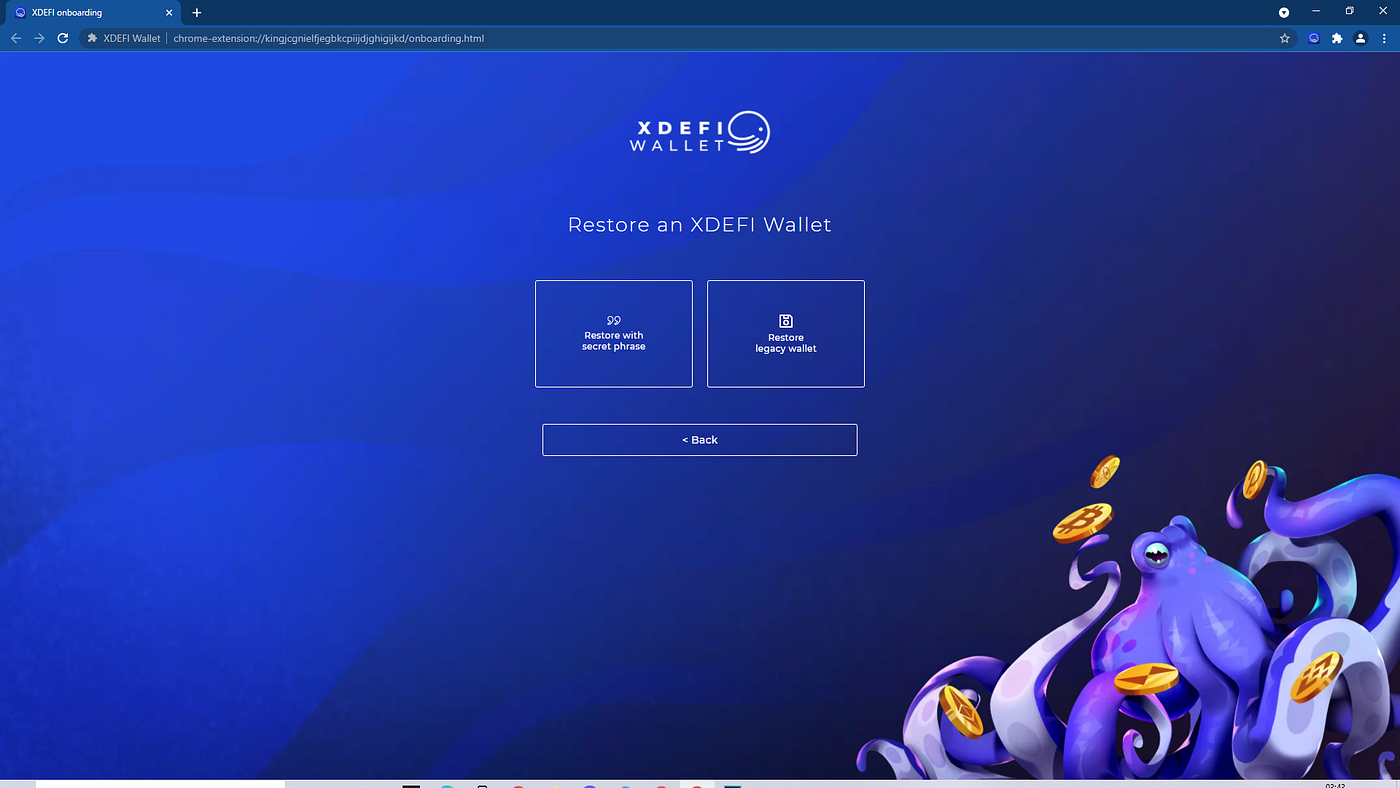
Task: Click the browser forward arrow
Action: point(39,38)
